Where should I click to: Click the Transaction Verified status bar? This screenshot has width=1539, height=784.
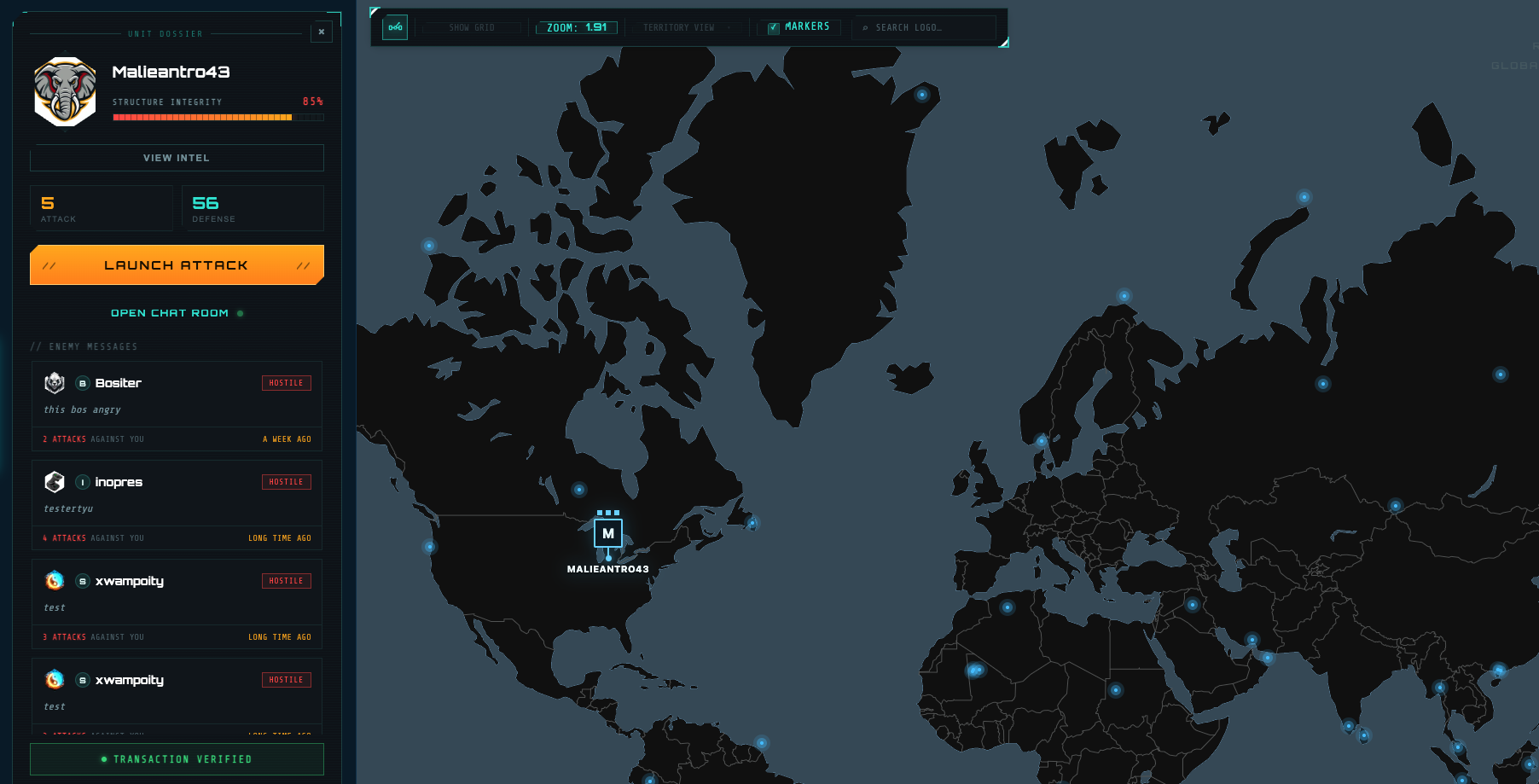[x=177, y=759]
